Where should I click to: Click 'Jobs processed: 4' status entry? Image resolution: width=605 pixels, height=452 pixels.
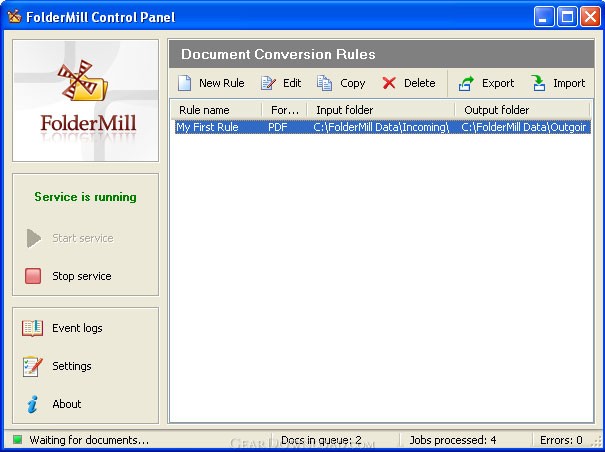[x=453, y=440]
